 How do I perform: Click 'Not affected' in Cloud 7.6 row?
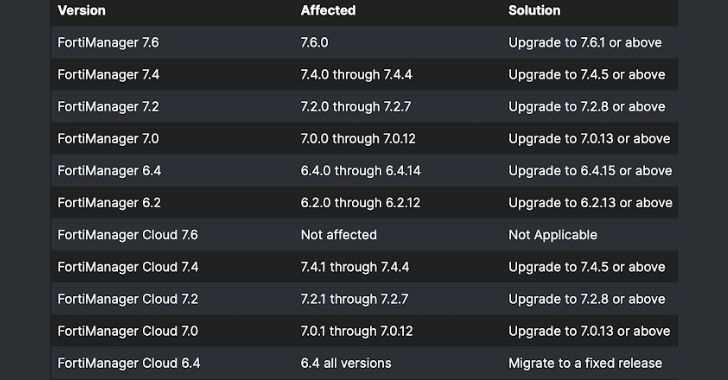pyautogui.click(x=339, y=235)
